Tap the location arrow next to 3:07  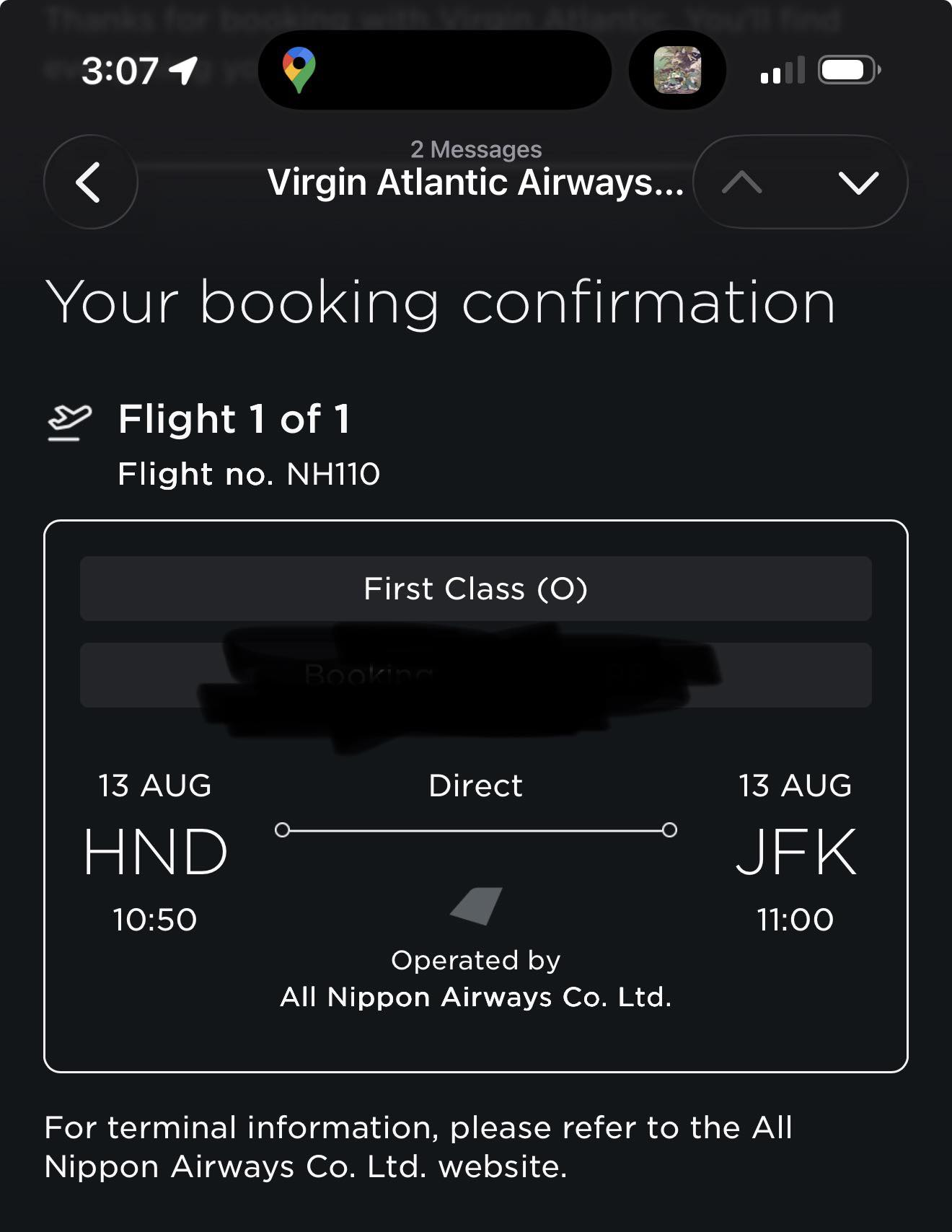click(183, 70)
